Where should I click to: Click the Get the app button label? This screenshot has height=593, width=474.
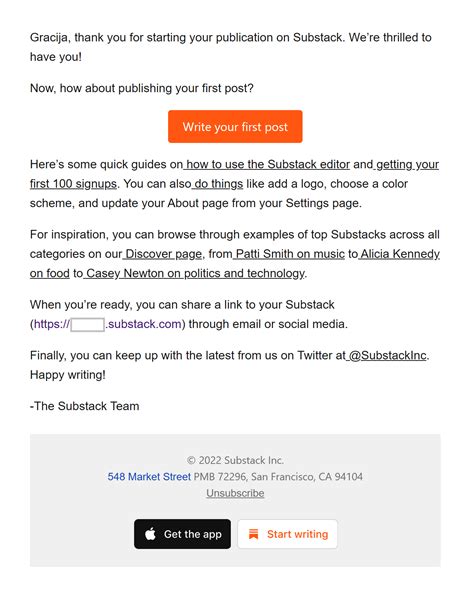click(x=193, y=534)
